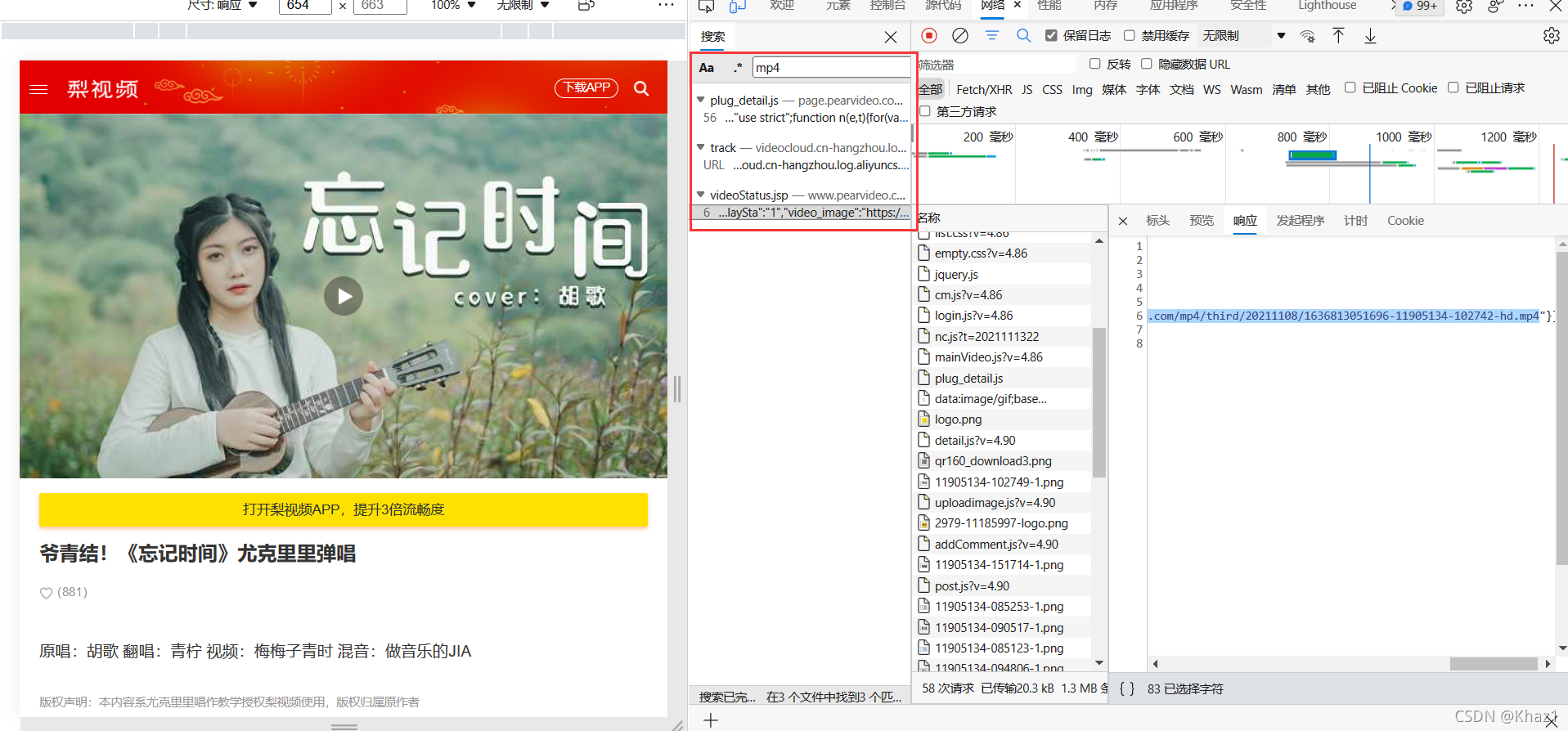
Task: Click the 筛选器 filter input field
Action: click(997, 65)
